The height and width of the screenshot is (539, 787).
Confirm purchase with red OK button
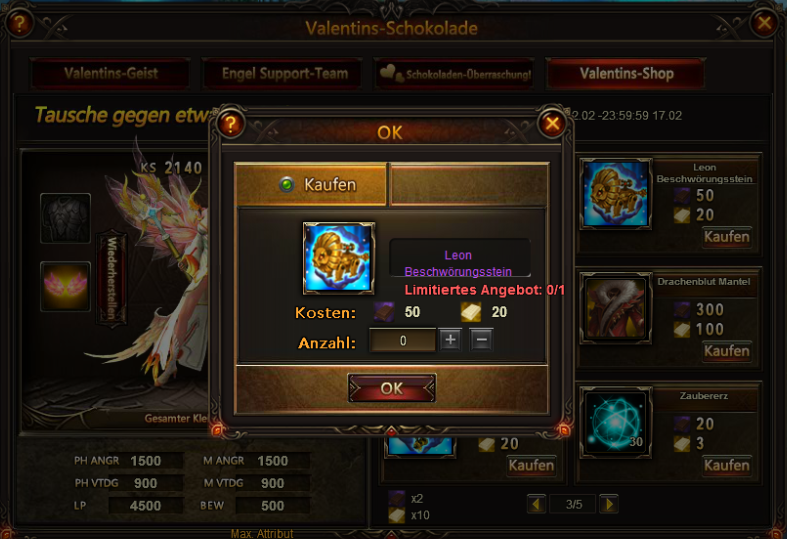click(x=391, y=388)
